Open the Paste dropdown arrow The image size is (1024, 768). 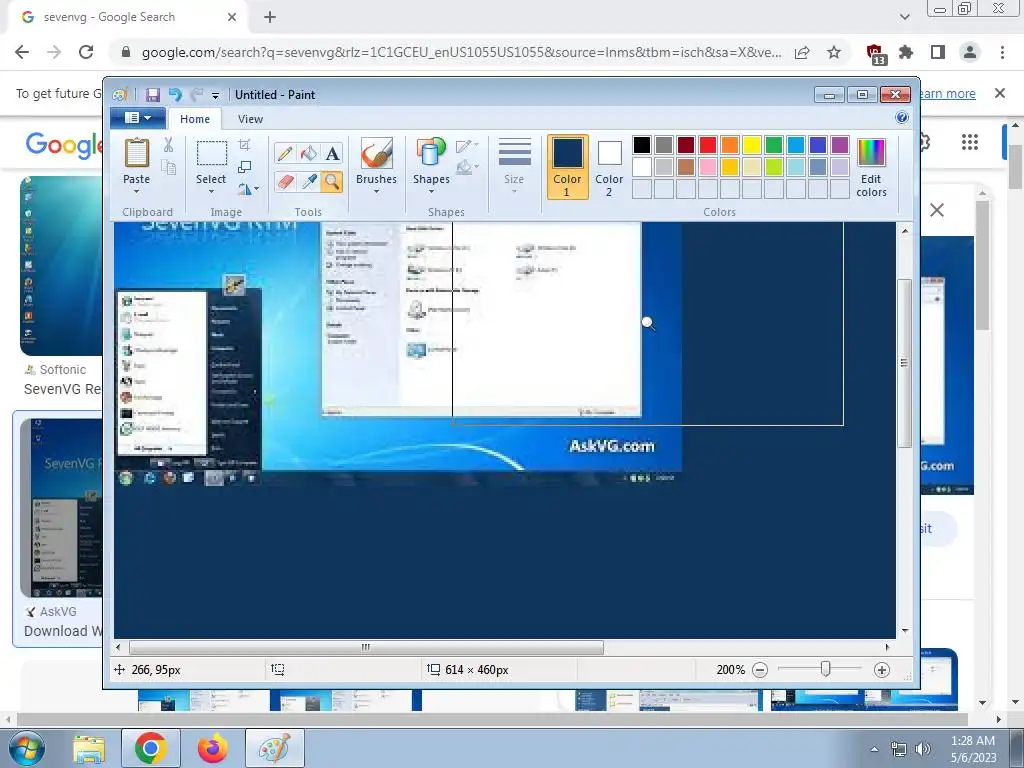click(136, 192)
